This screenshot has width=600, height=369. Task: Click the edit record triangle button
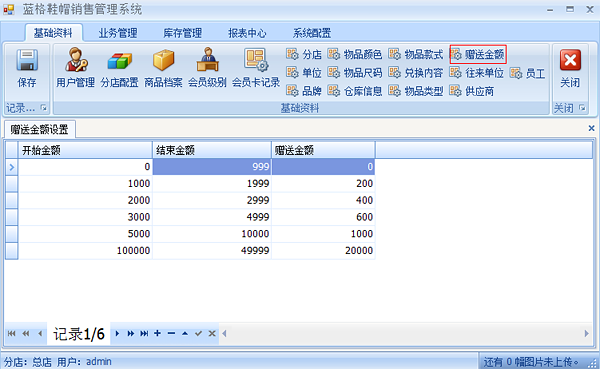[x=185, y=333]
